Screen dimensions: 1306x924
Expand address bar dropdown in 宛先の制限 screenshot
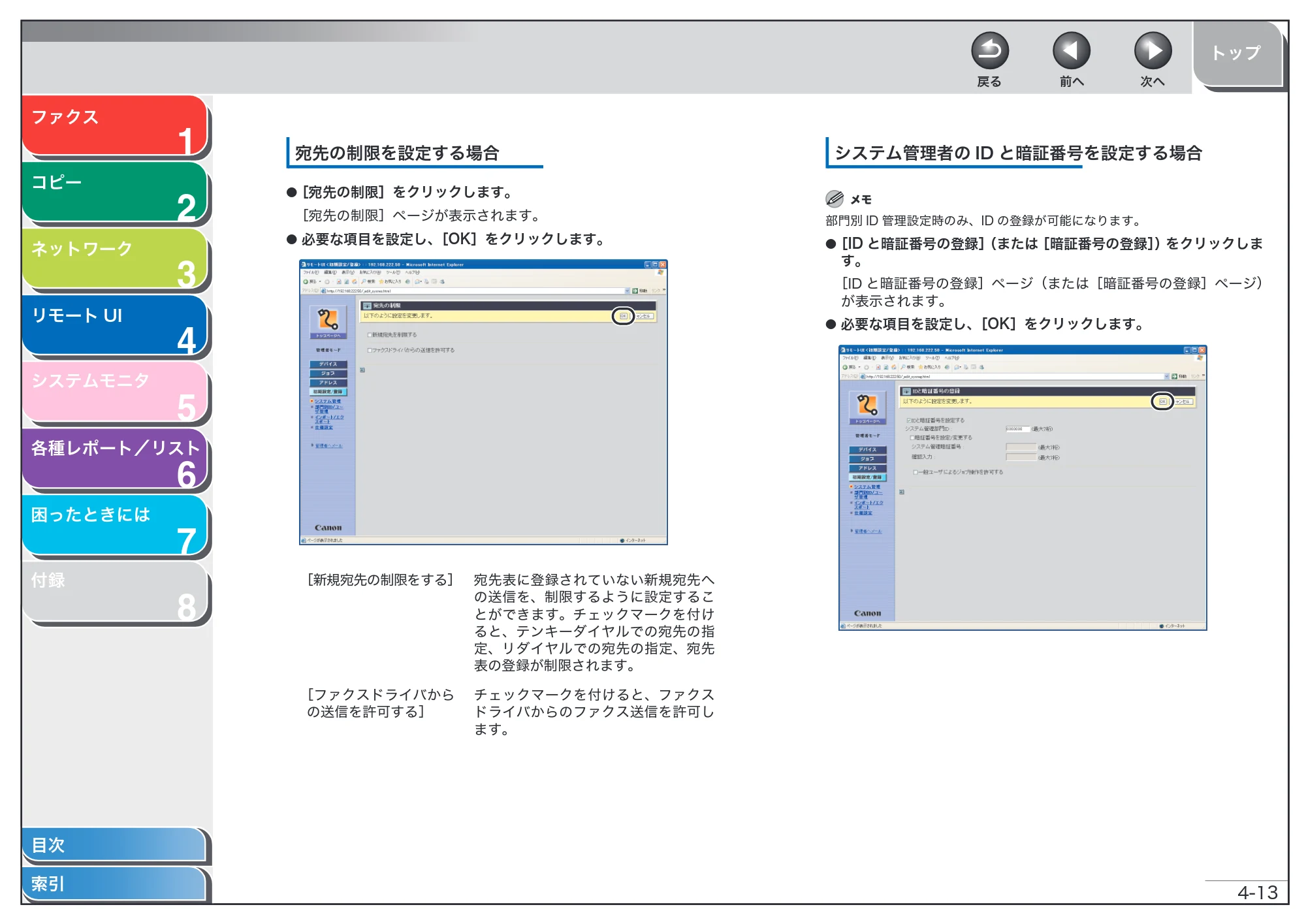click(x=628, y=291)
